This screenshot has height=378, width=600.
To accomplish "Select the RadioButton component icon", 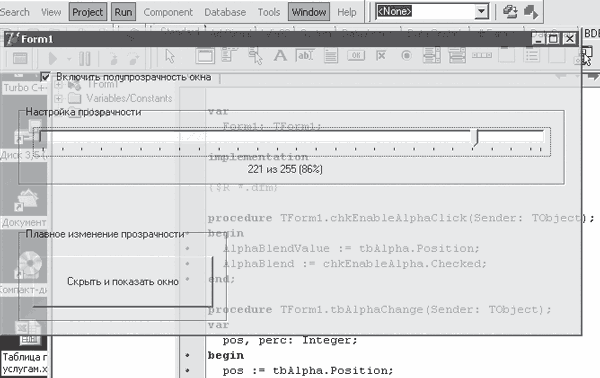I will (406, 56).
